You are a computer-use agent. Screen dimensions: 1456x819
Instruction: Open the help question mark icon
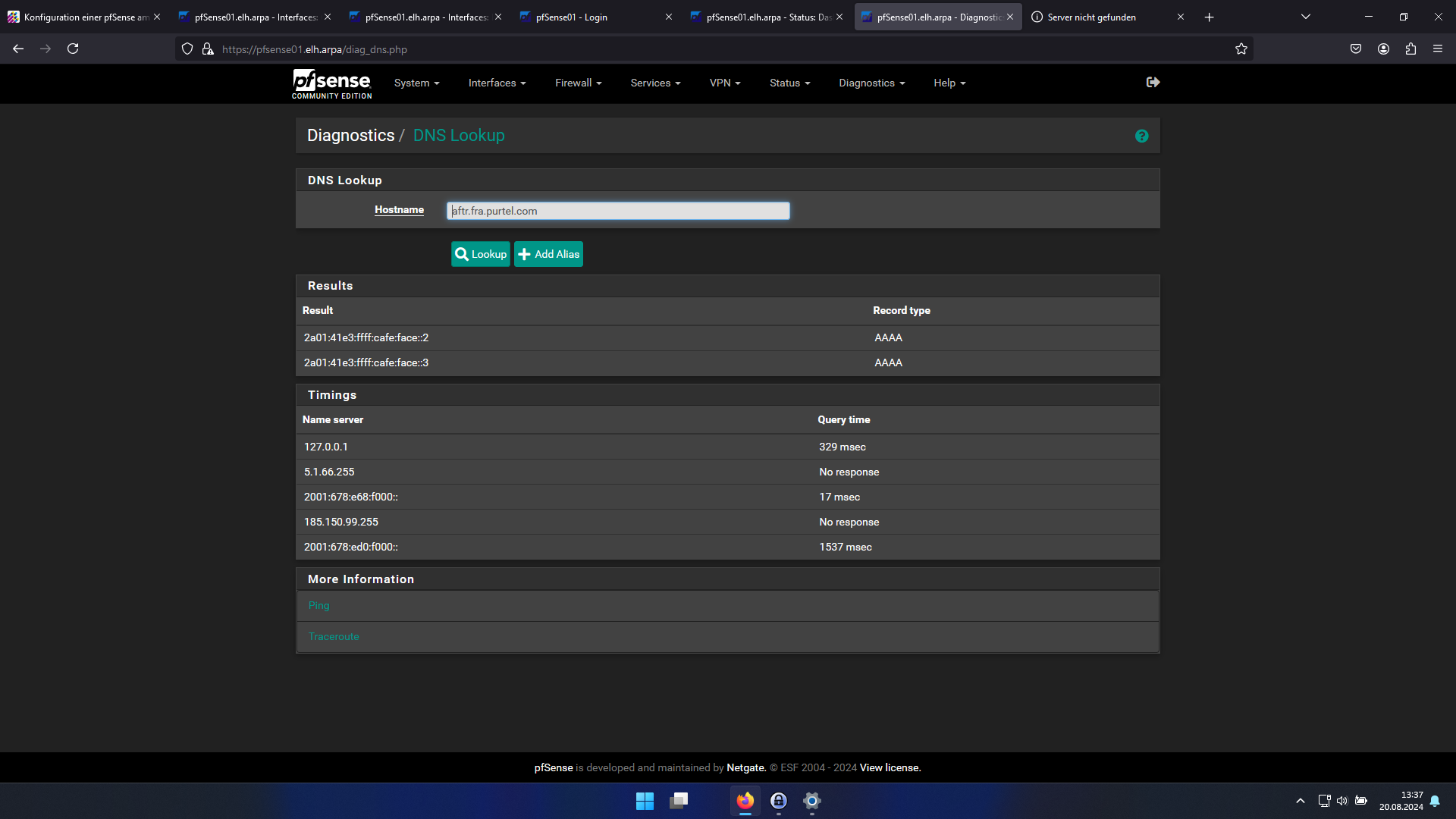click(1141, 136)
